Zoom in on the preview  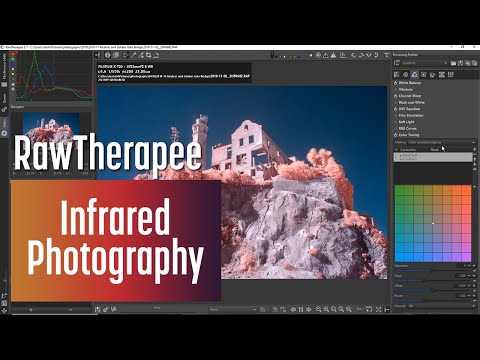326,309
